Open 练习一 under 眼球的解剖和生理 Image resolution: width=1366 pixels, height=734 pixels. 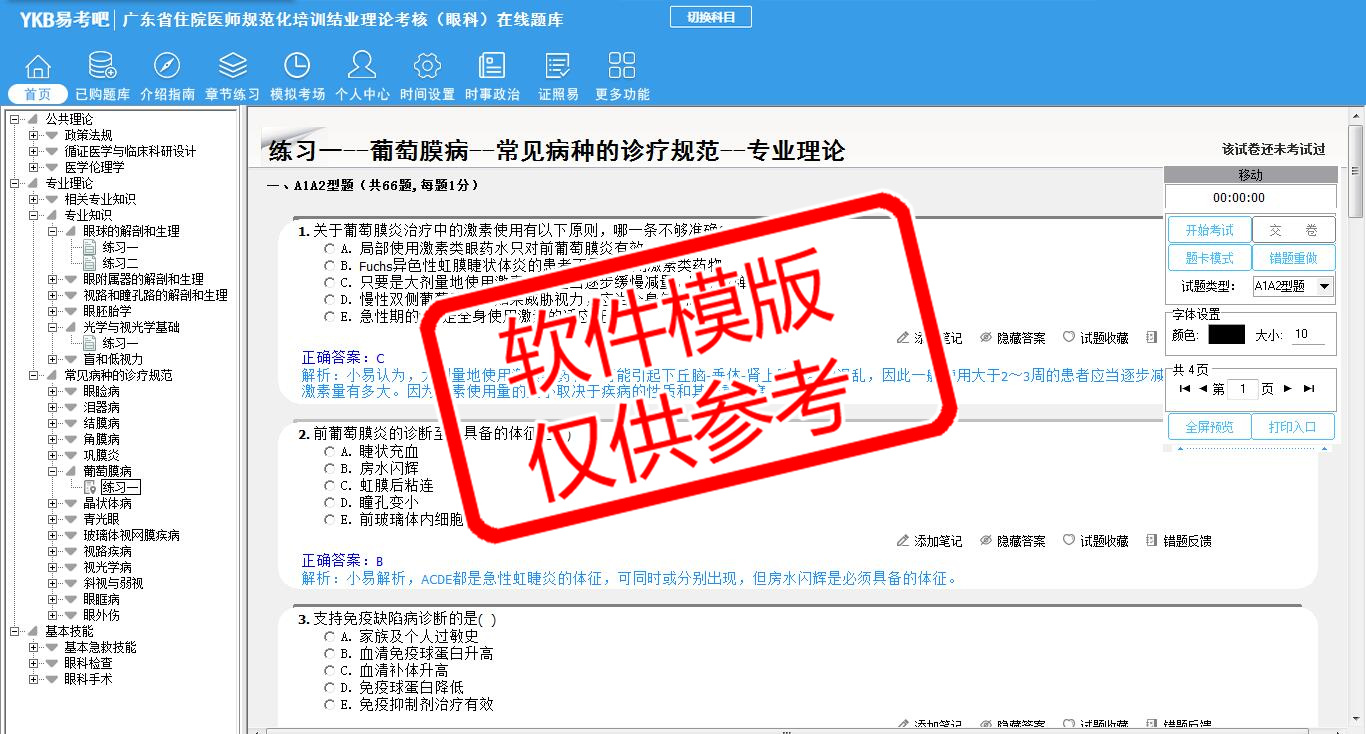pyautogui.click(x=120, y=247)
